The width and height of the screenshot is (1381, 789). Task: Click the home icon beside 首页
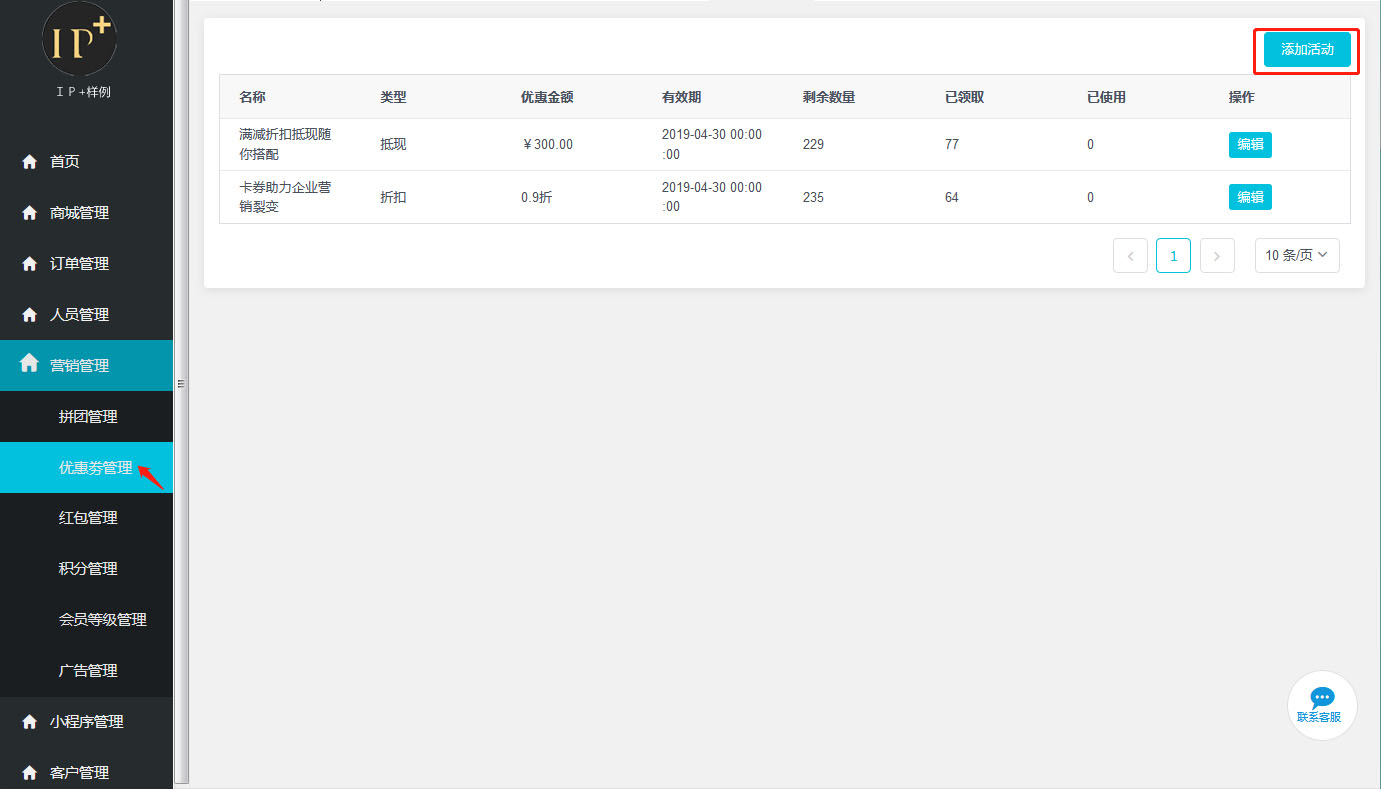(x=29, y=162)
